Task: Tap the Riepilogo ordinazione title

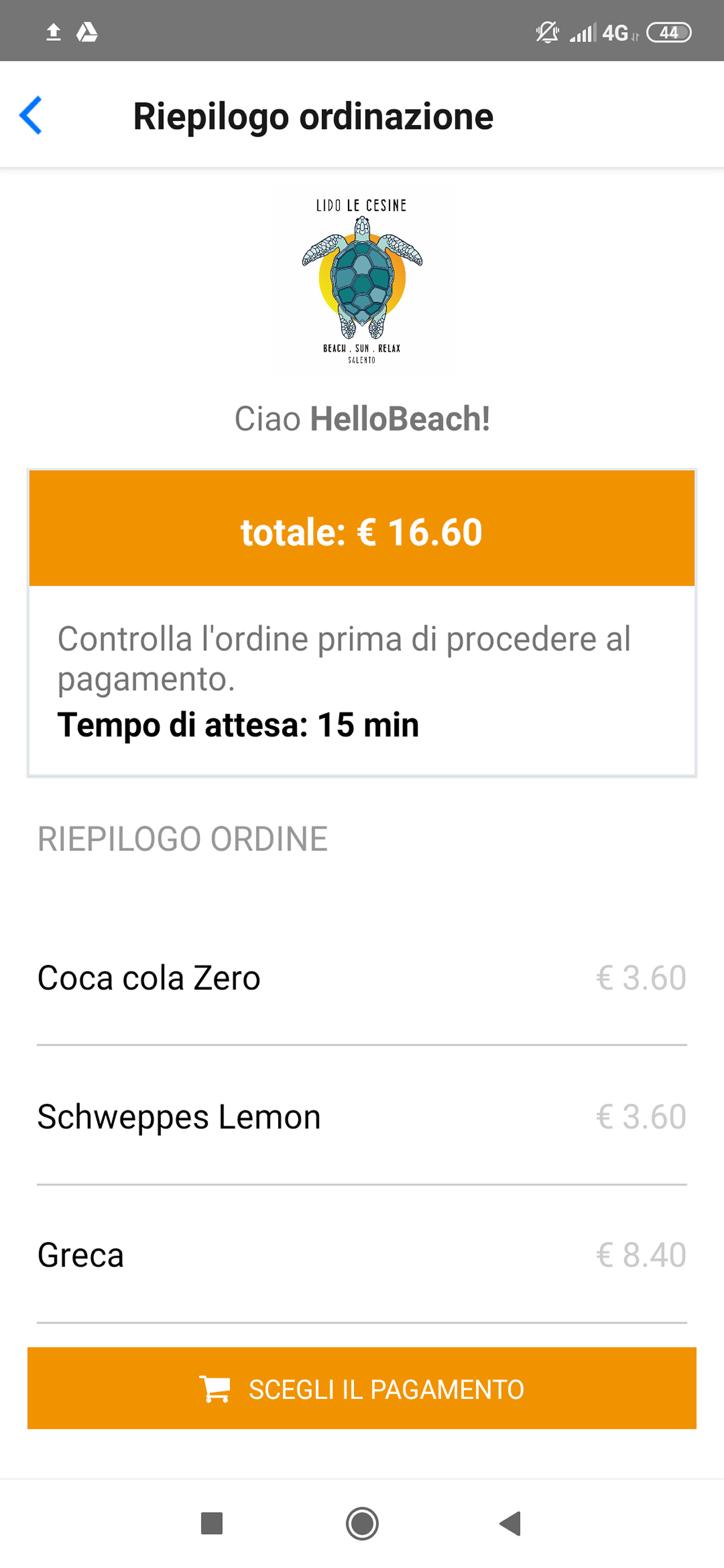Action: 312,116
